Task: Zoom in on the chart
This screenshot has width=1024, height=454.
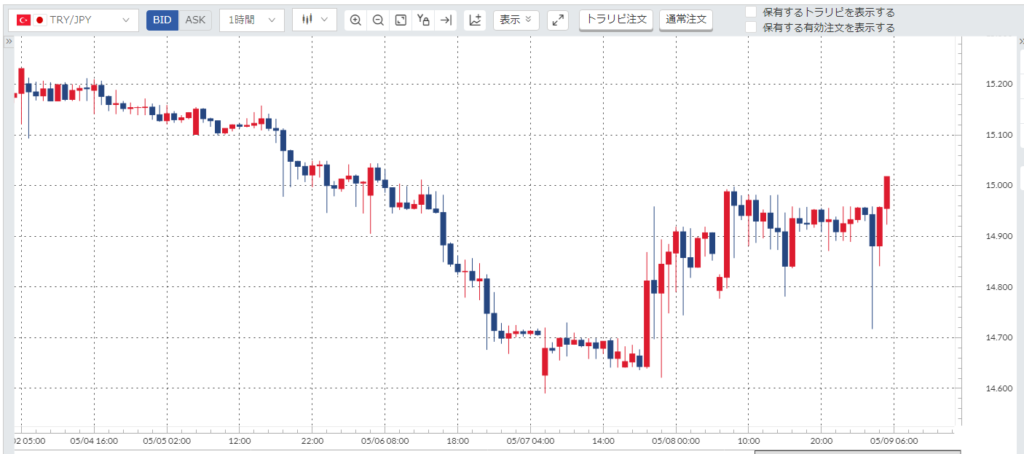Action: click(355, 20)
